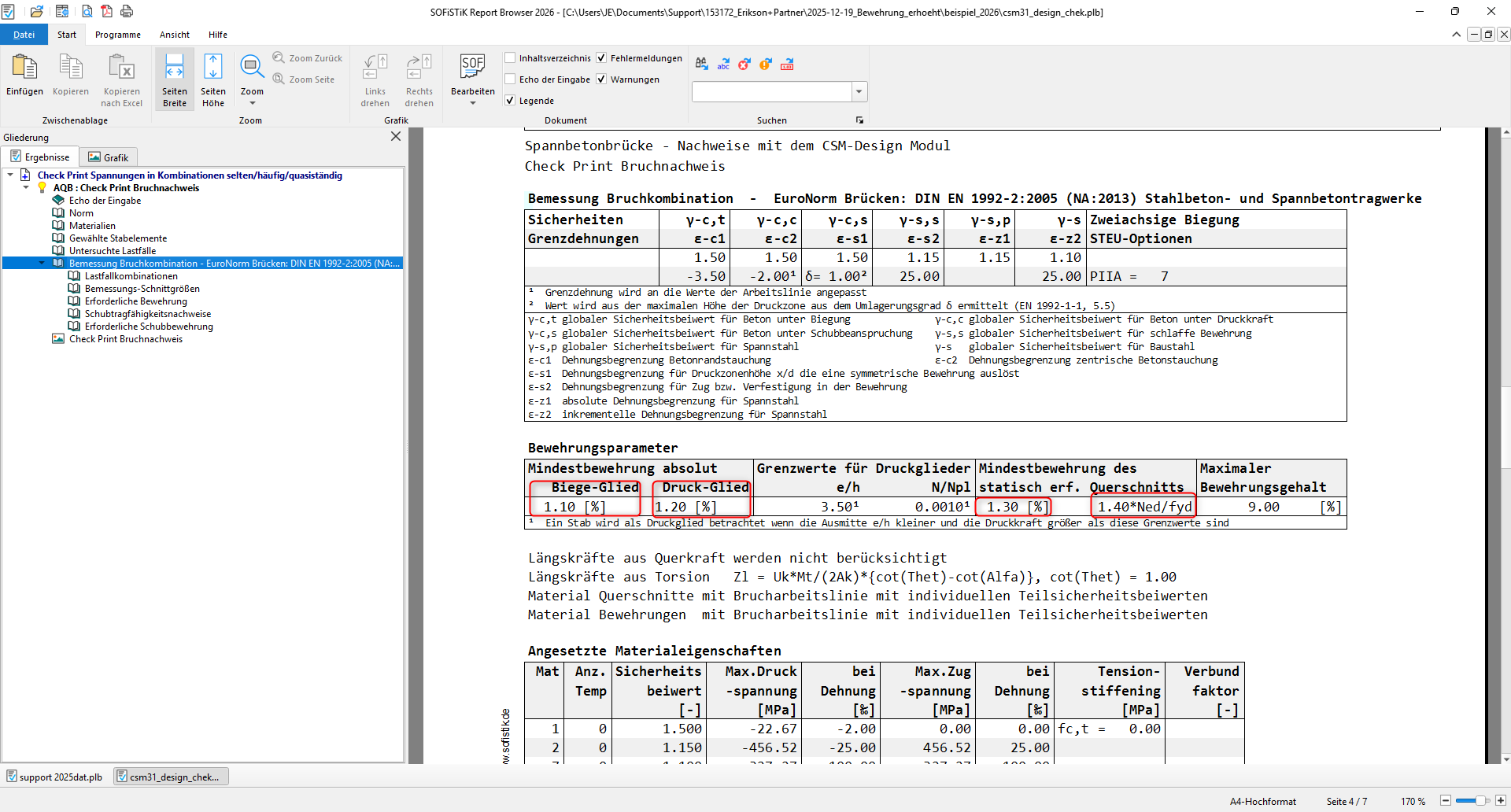Switch to the Grafik outline tab

(109, 157)
